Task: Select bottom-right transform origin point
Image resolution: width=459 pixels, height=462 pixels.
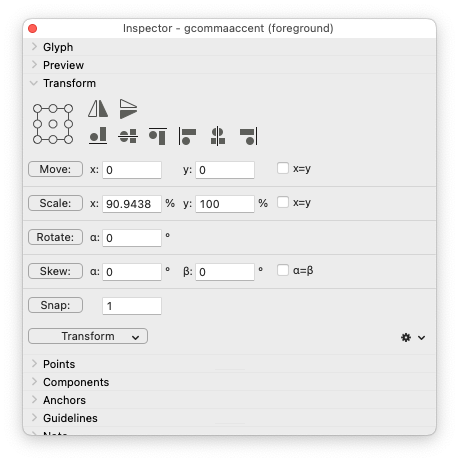Action: click(x=68, y=139)
